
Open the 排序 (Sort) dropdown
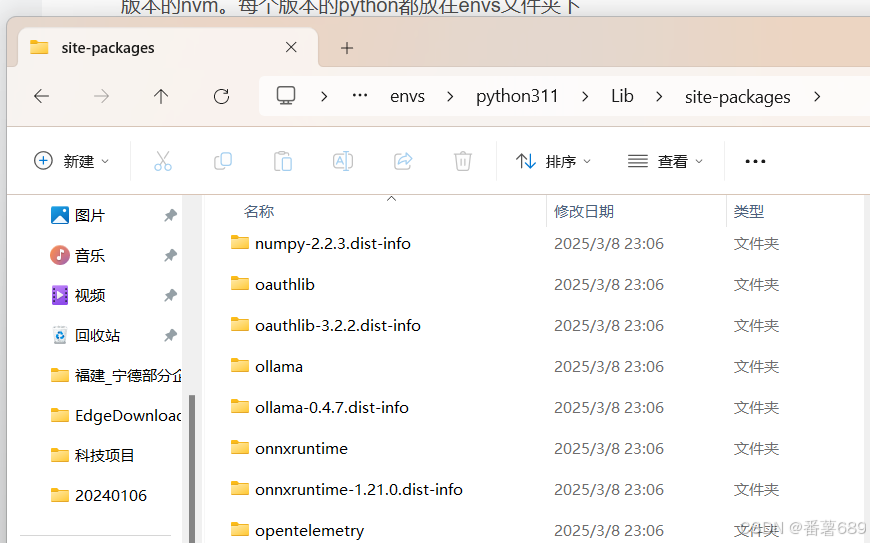[553, 161]
